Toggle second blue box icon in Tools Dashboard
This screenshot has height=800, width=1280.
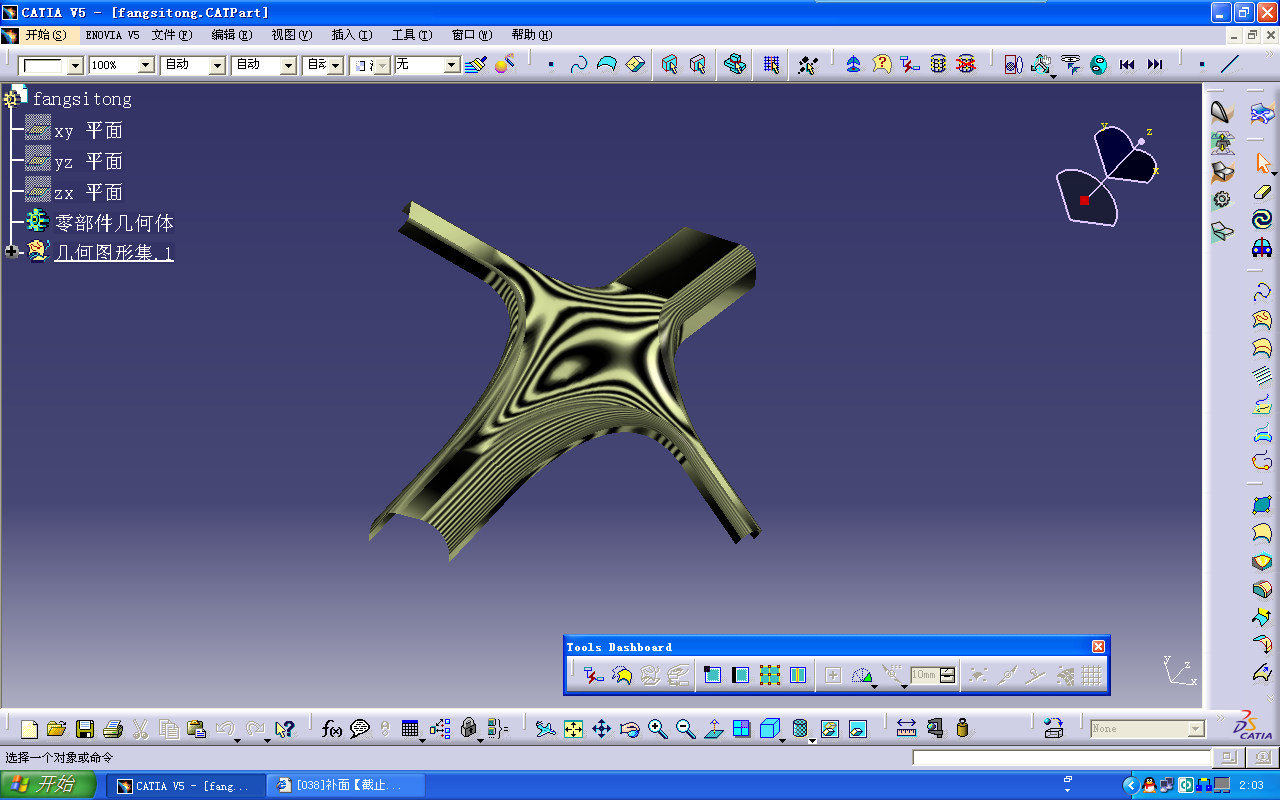[740, 675]
